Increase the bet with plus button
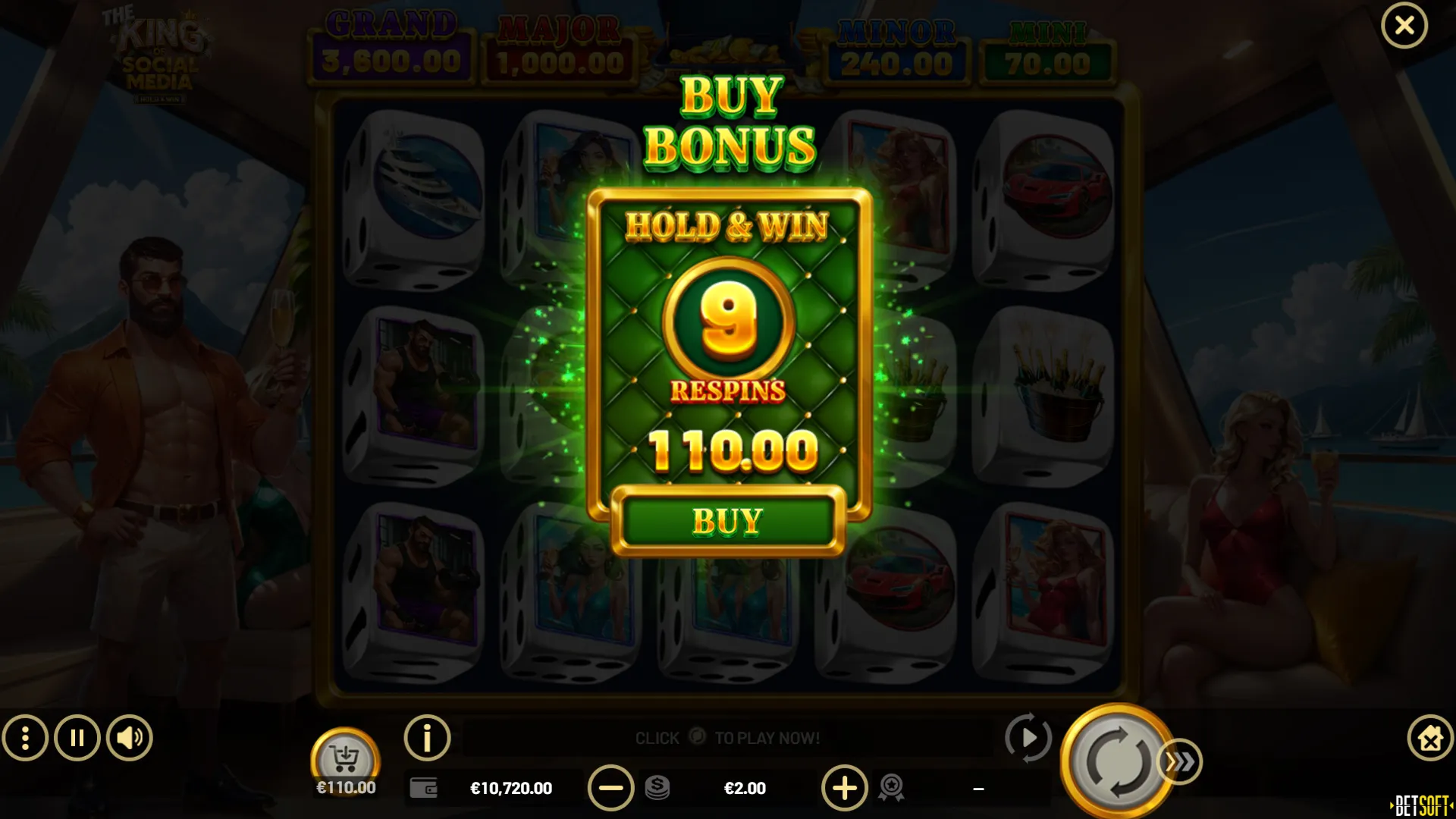The image size is (1456, 819). (845, 788)
